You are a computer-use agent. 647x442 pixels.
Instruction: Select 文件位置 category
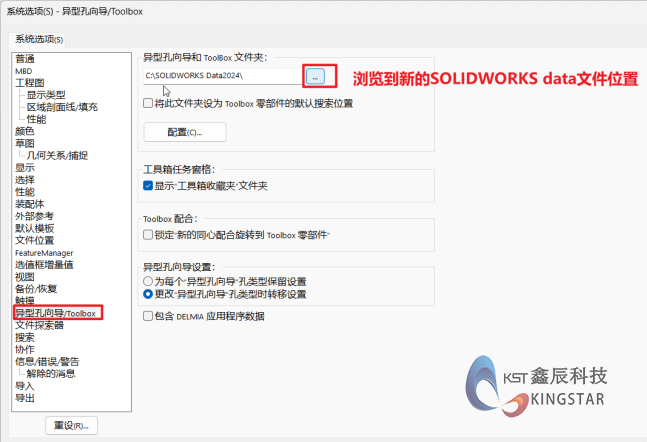click(x=34, y=240)
